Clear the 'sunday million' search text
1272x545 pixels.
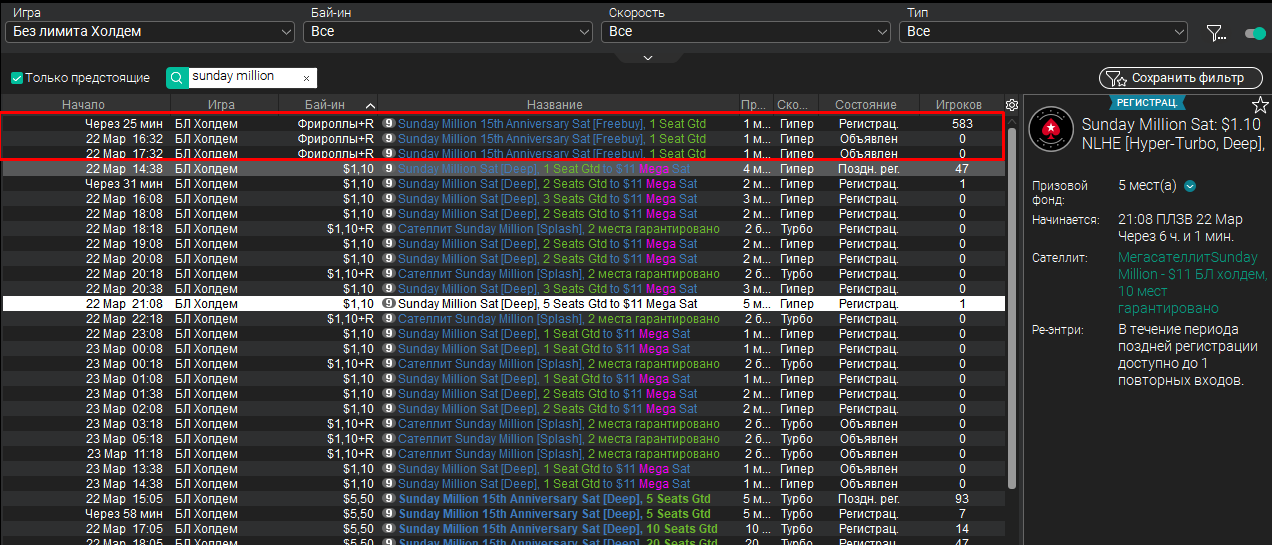click(306, 78)
